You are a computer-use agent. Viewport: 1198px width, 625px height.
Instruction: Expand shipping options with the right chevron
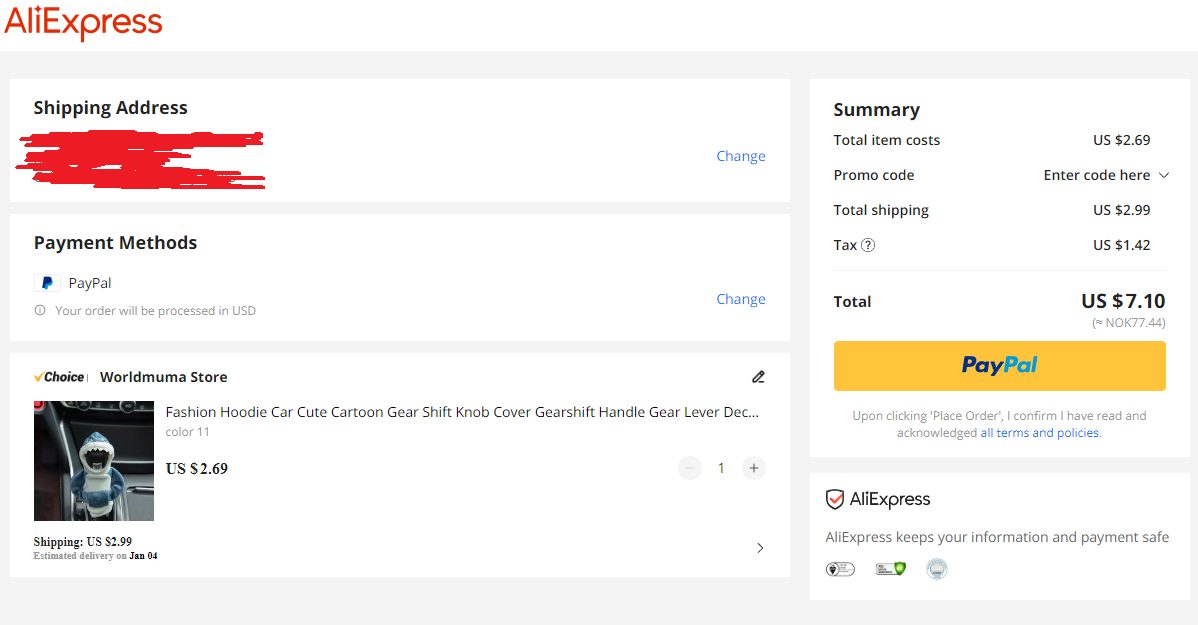coord(759,548)
